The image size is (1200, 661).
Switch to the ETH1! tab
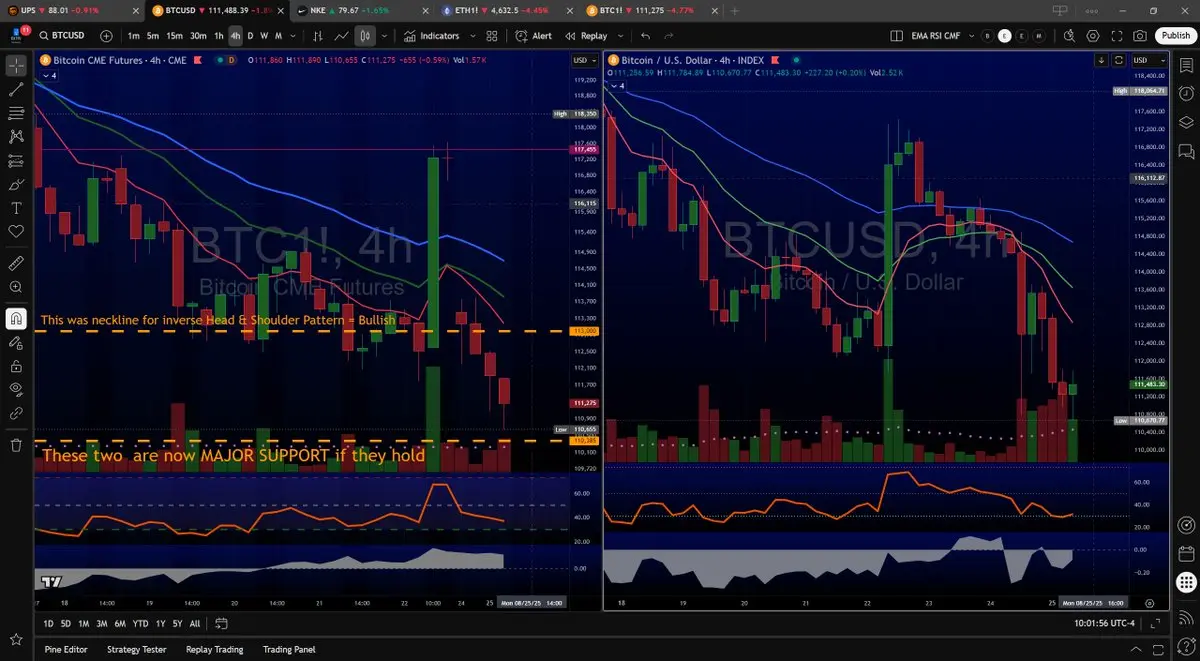point(507,10)
